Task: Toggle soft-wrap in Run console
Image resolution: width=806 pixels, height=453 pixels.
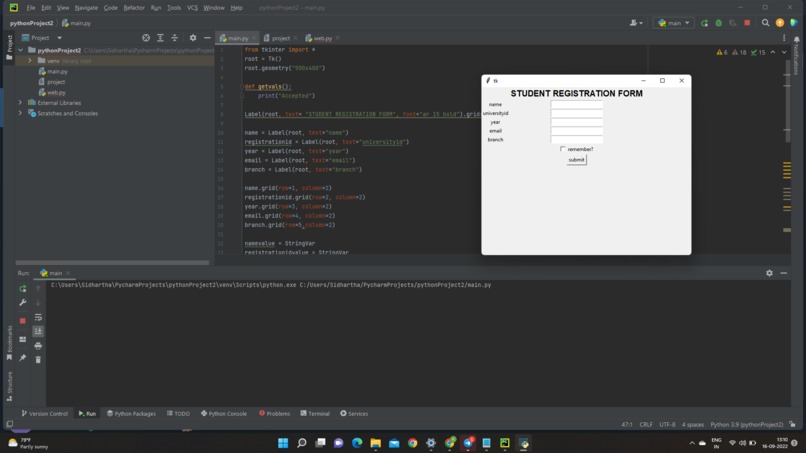Action: pos(38,317)
